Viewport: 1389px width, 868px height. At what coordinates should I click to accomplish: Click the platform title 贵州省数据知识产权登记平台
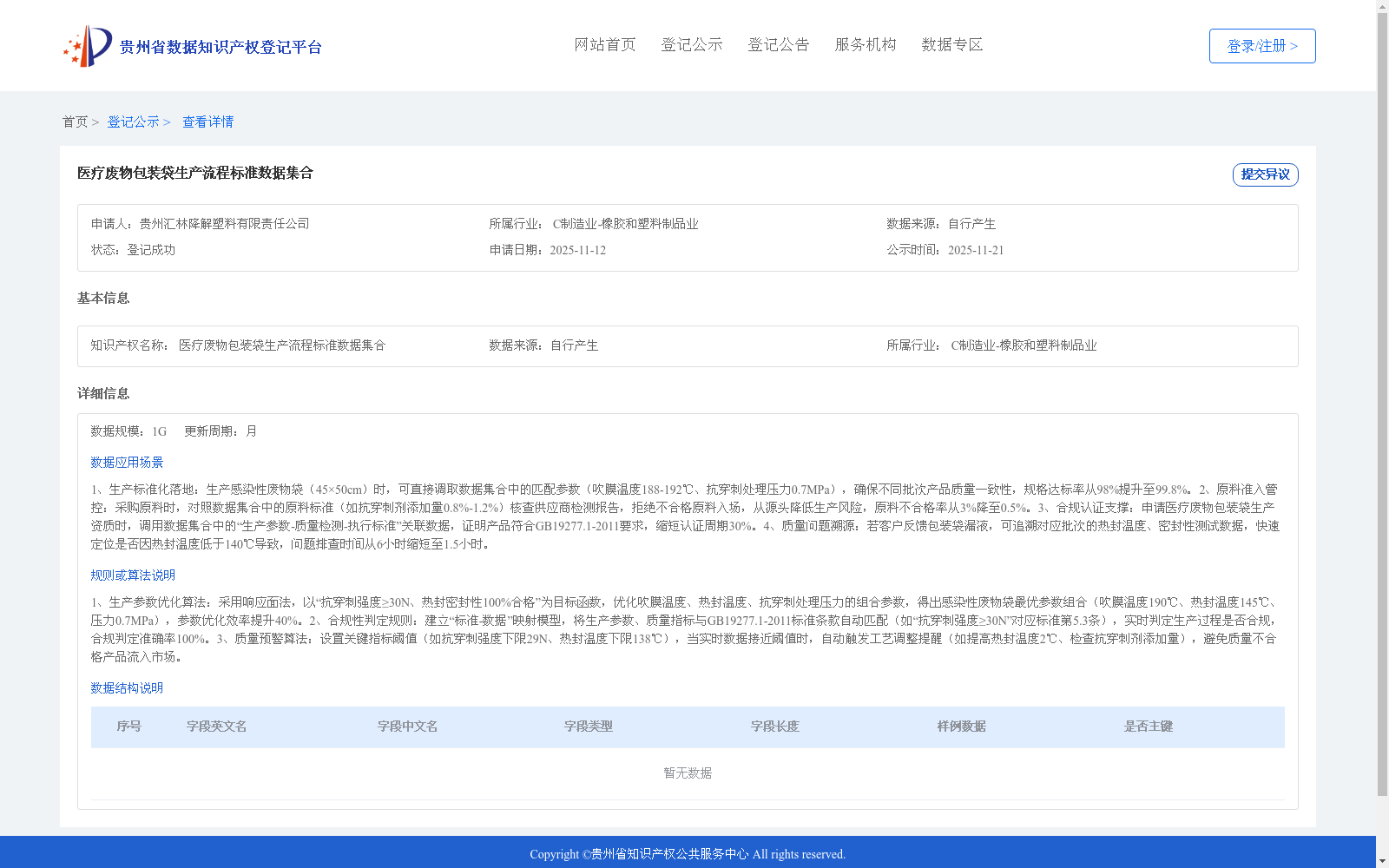(221, 47)
